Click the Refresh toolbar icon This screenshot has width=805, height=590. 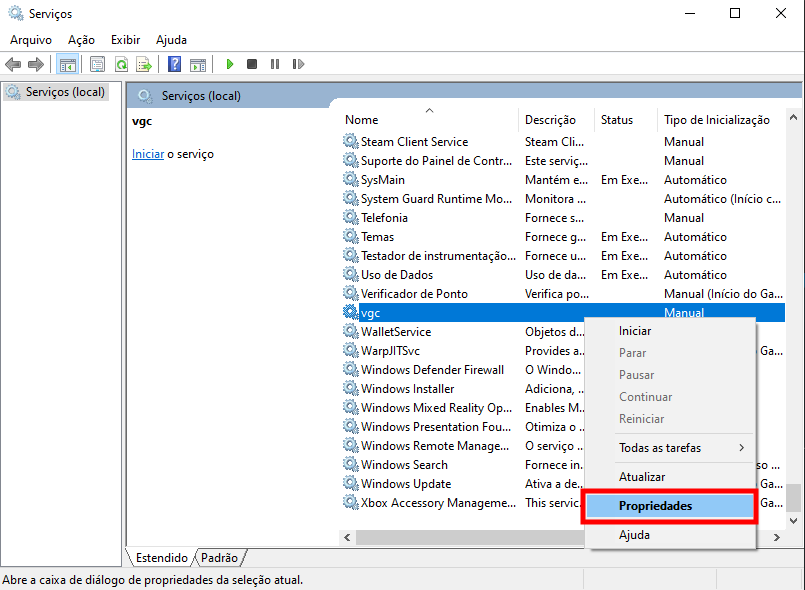tap(121, 64)
